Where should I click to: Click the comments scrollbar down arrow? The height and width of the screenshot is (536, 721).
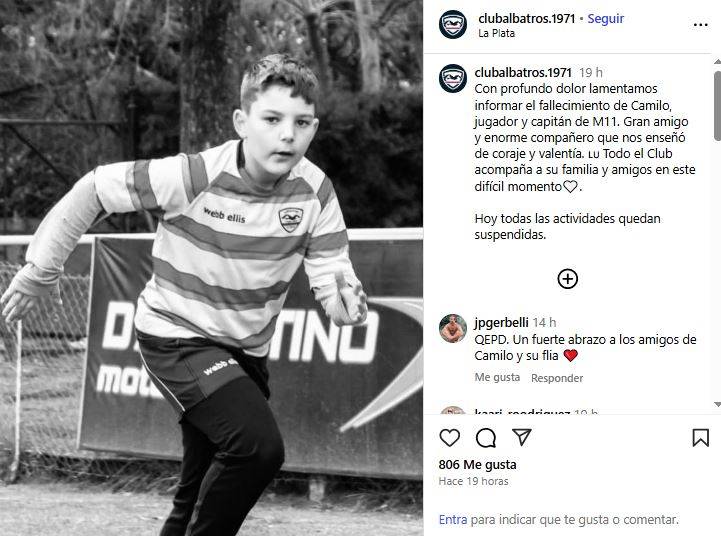pyautogui.click(x=717, y=405)
